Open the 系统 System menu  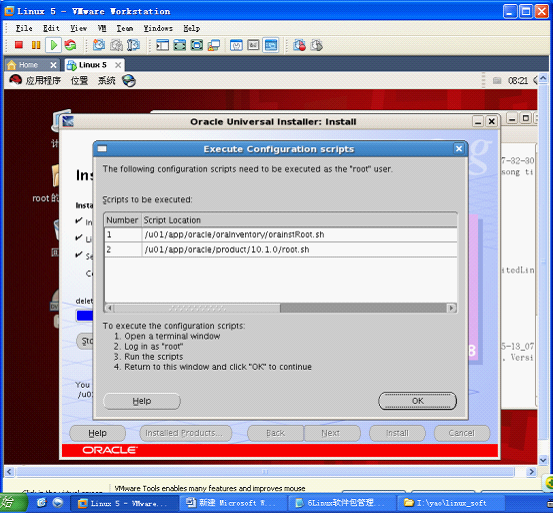(x=106, y=81)
